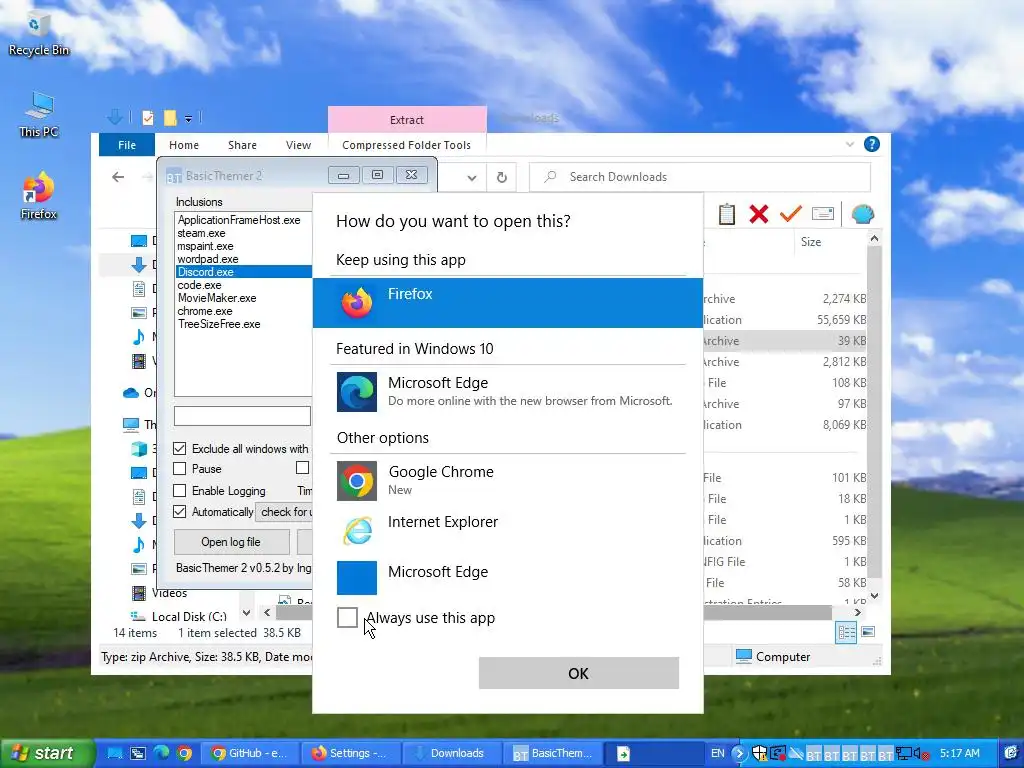Select the This PC desktop icon
The width and height of the screenshot is (1024, 768).
coord(39,116)
